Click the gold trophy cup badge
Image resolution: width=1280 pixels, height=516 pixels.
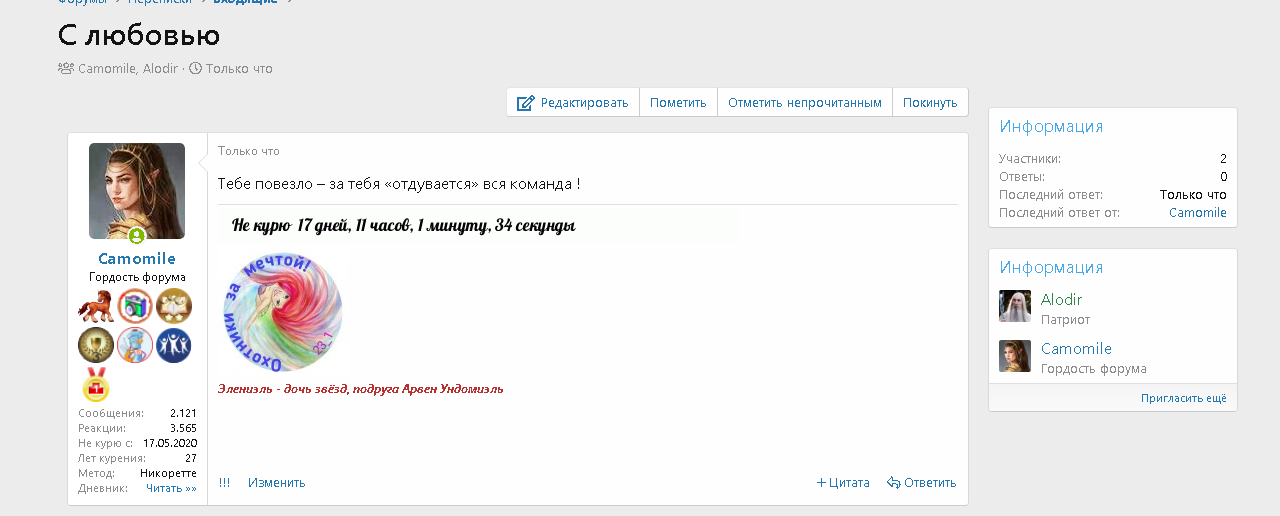[x=96, y=345]
